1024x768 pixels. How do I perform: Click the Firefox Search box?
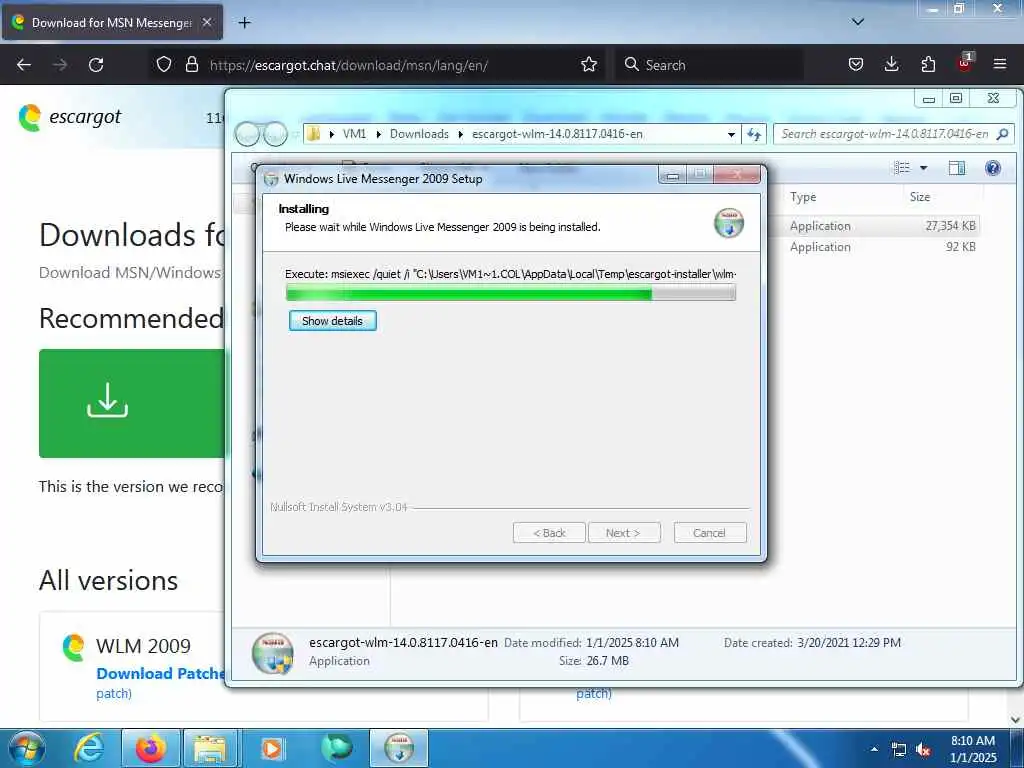point(709,65)
